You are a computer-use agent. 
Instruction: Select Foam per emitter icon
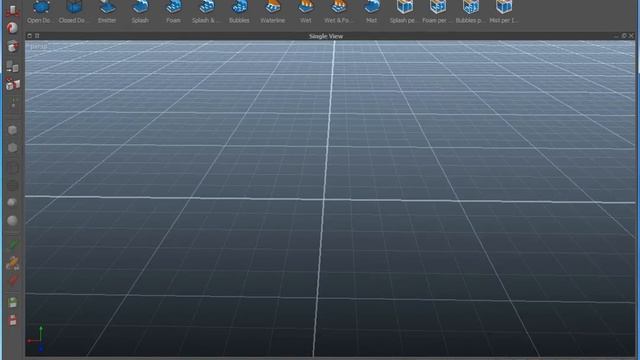[x=438, y=8]
